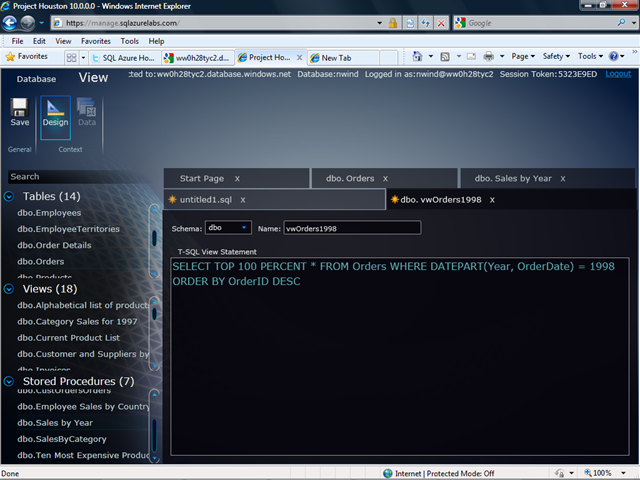
Task: Open dbo.SalesByCategory stored procedure
Action: 62,439
